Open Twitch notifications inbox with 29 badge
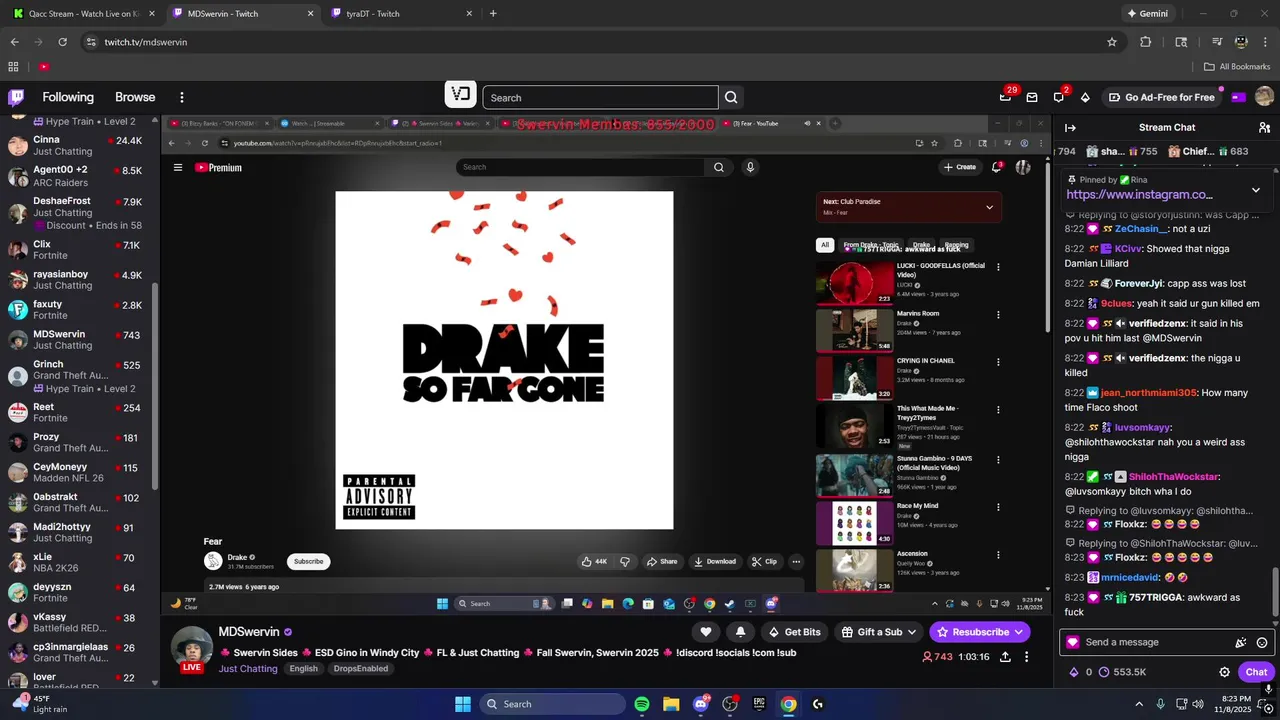Viewport: 1280px width, 720px height. tap(1006, 97)
